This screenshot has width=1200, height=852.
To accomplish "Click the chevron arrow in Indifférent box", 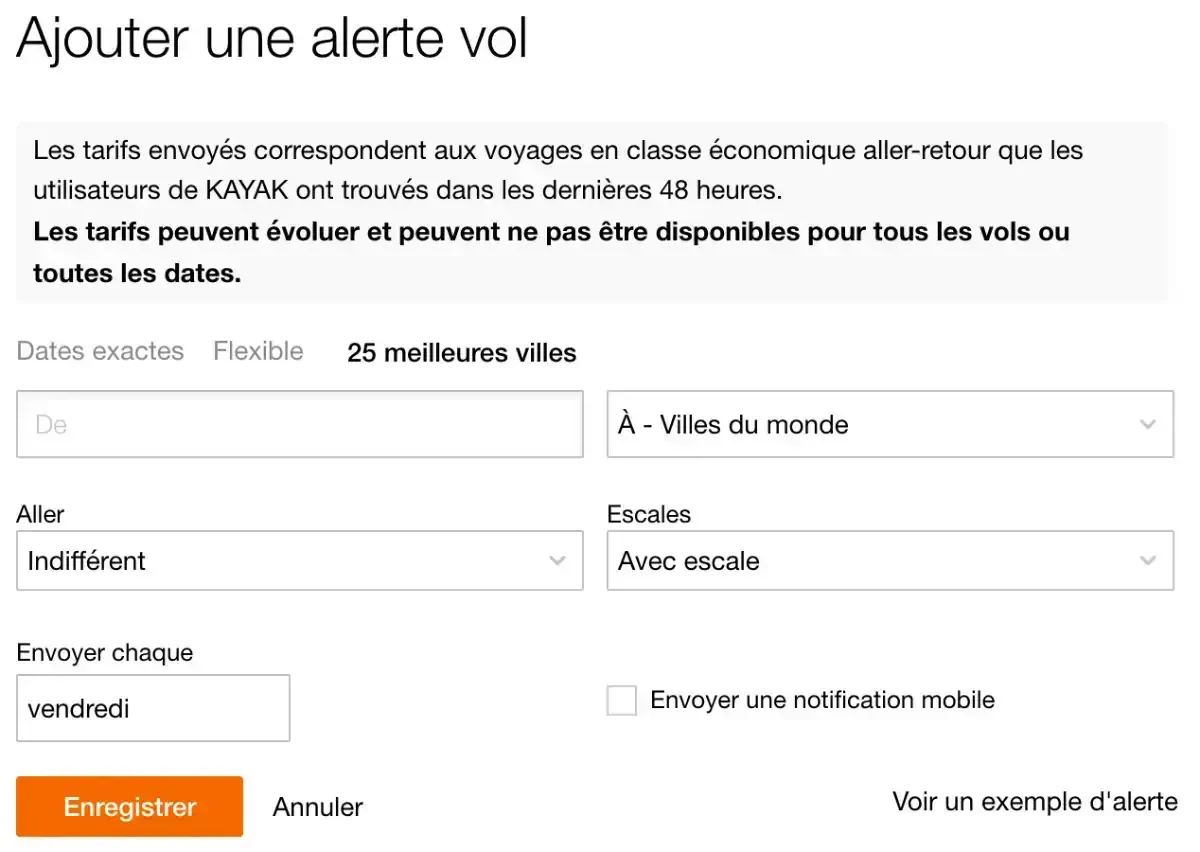I will 557,561.
